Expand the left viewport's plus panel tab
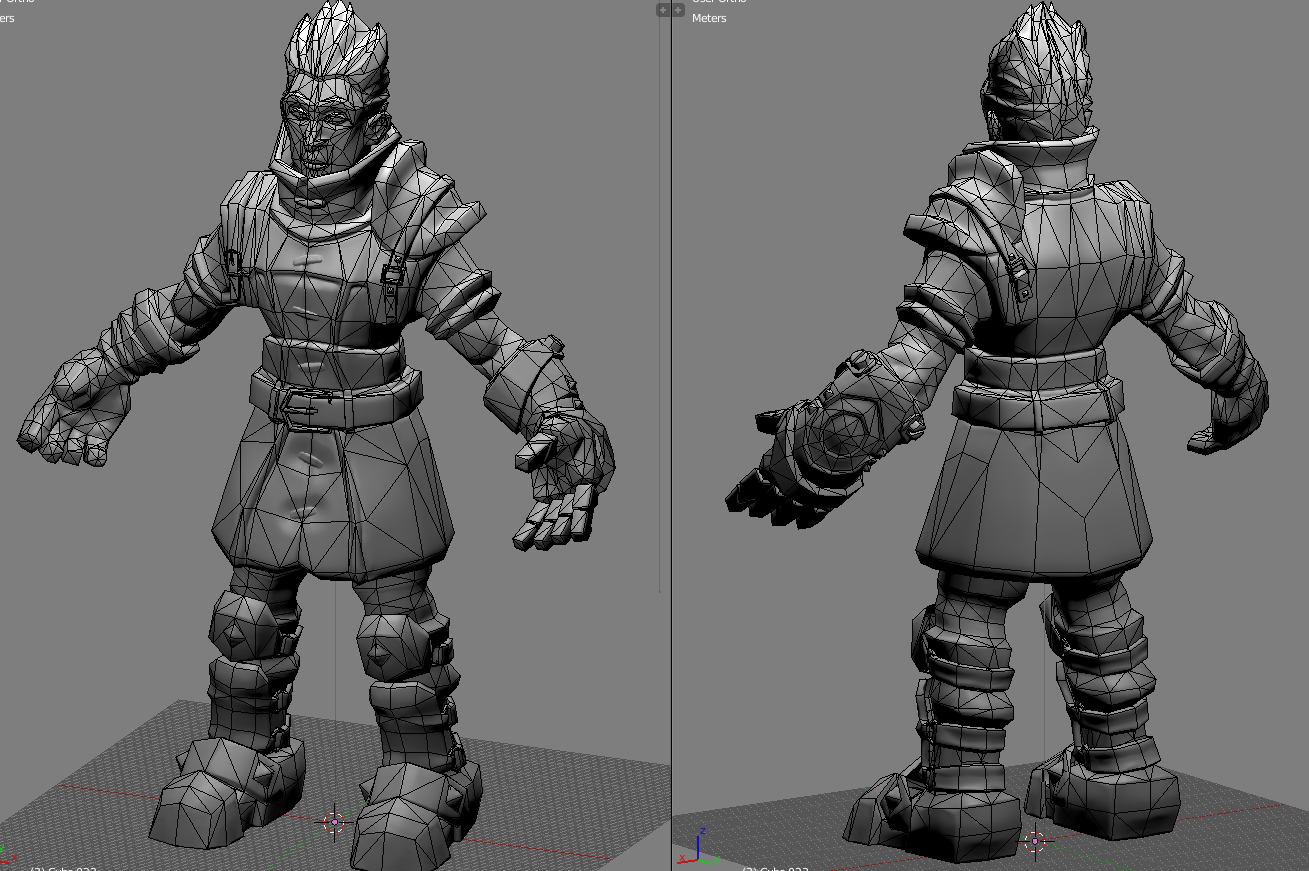The width and height of the screenshot is (1309, 871). 662,10
